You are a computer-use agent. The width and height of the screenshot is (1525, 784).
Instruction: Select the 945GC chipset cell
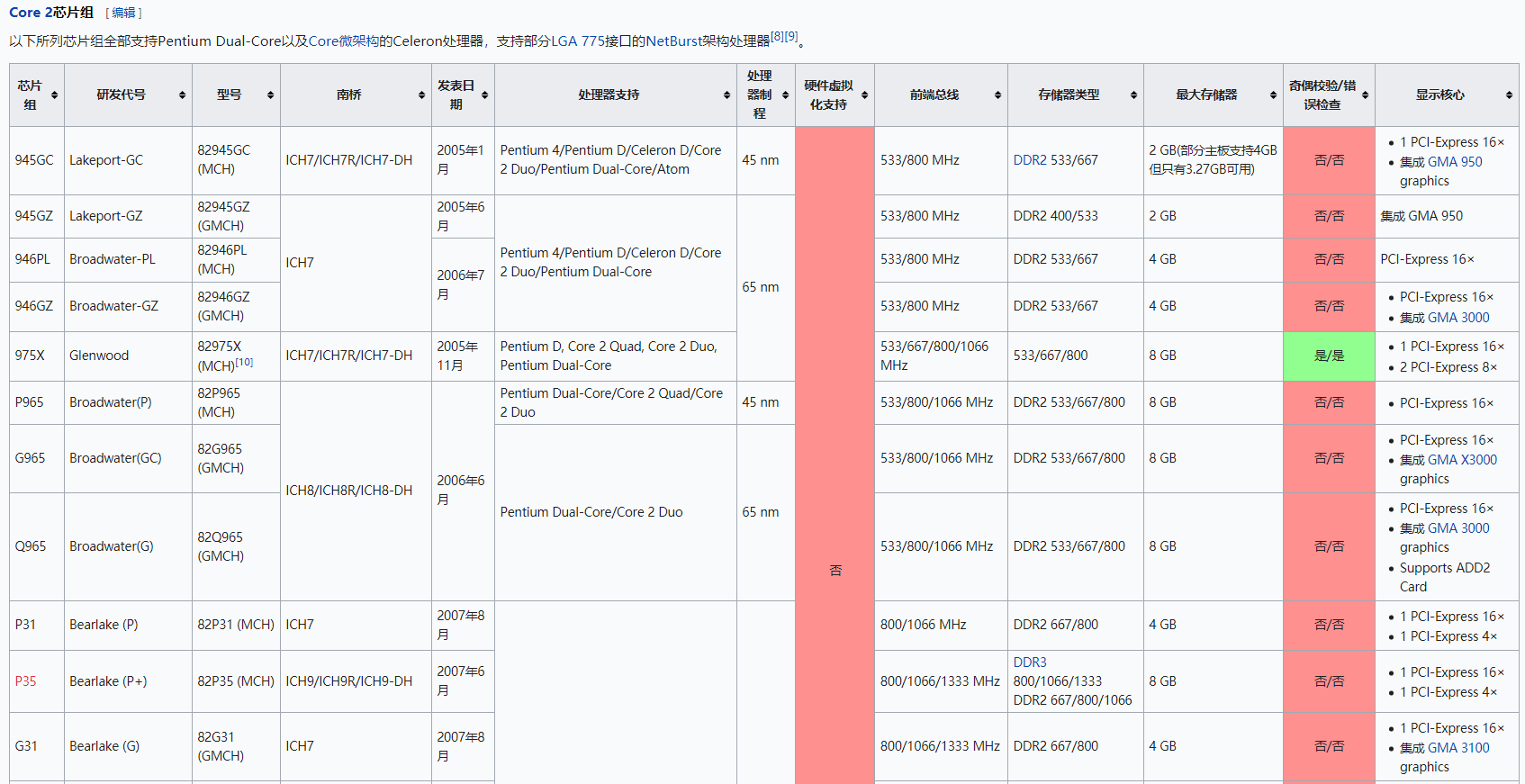(x=37, y=160)
